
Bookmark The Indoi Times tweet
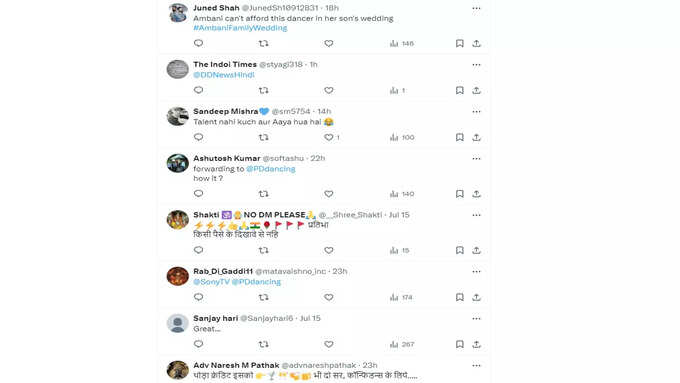tap(460, 90)
